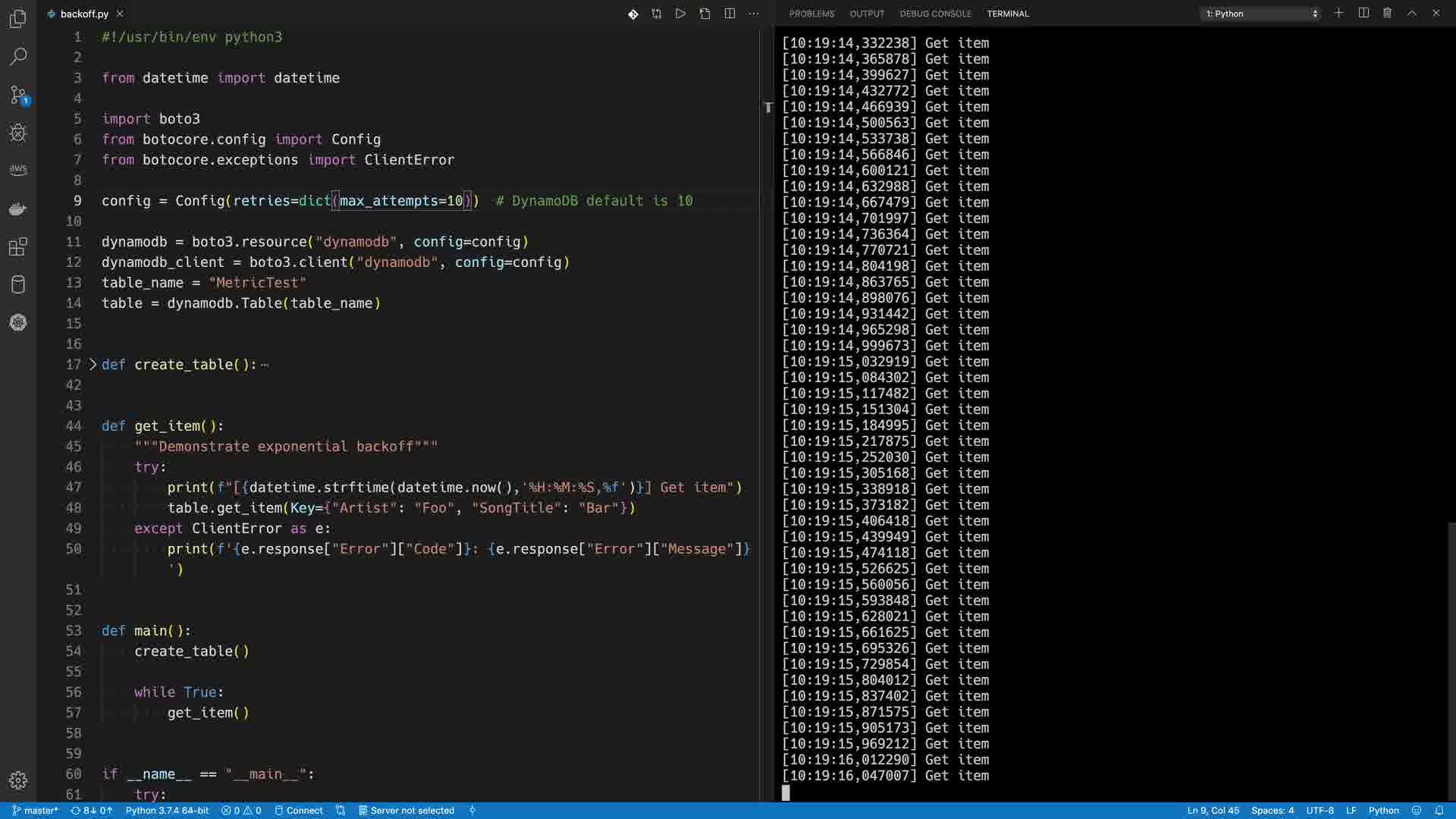Image resolution: width=1456 pixels, height=819 pixels.
Task: Open Source Control view with badge
Action: coord(18,95)
